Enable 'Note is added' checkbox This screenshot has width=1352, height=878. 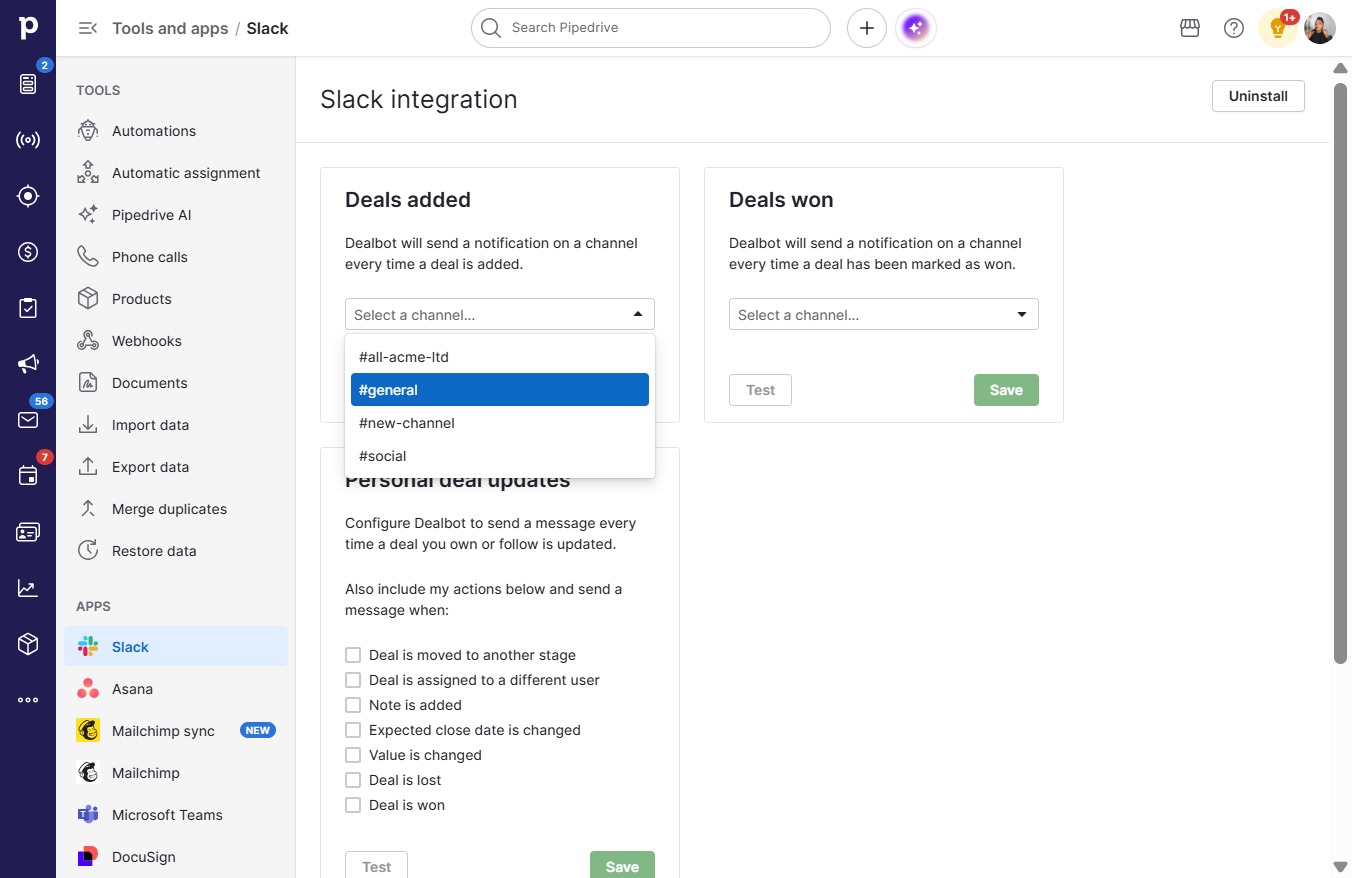tap(353, 705)
